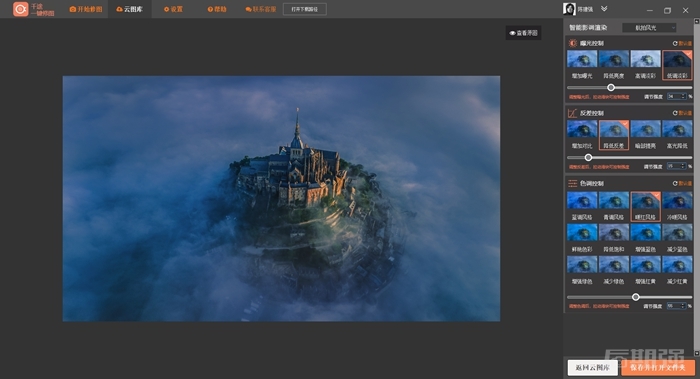Screen dimensions: 700x379
Task: Expand the user account chevron menu
Action: click(x=604, y=9)
